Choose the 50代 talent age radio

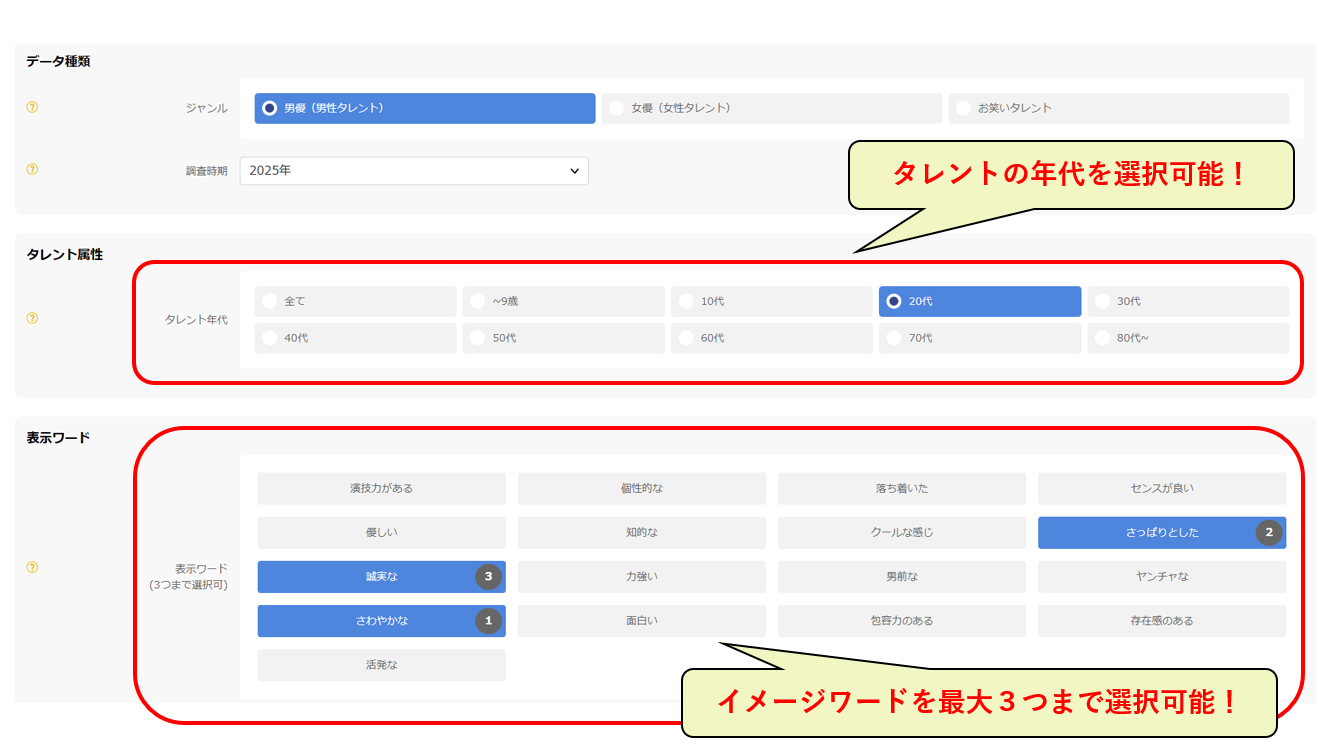[x=563, y=338]
